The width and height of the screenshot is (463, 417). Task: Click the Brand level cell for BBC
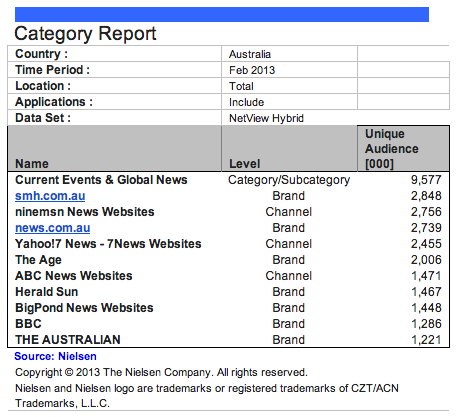click(x=289, y=324)
